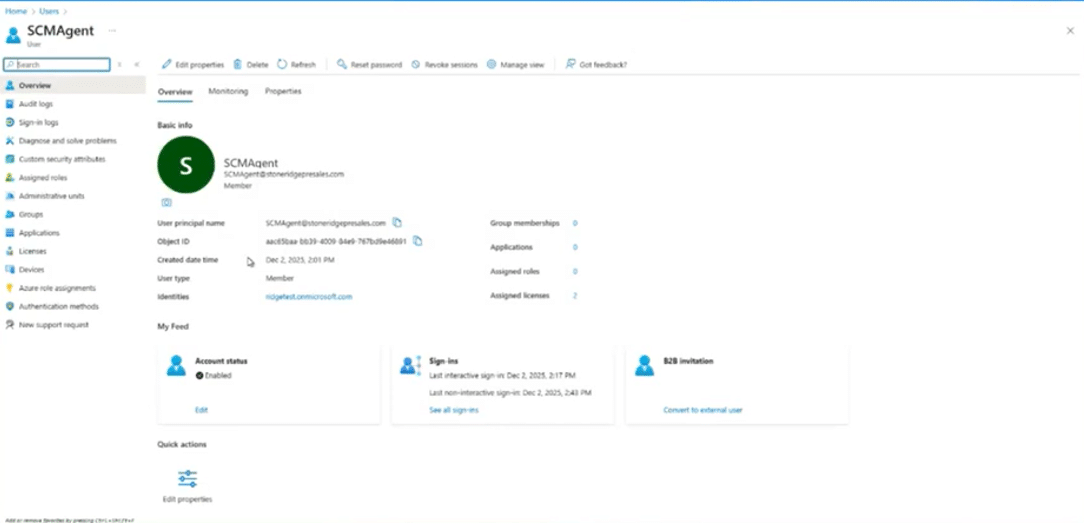Click the Sign-ins card icon
1084x529 pixels.
[x=411, y=365]
